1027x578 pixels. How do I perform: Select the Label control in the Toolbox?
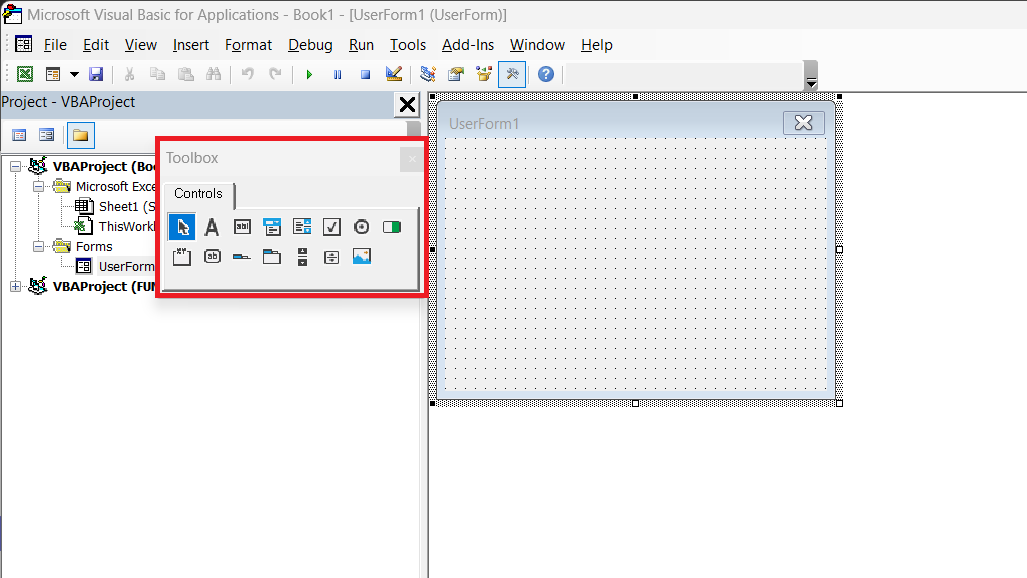click(x=212, y=227)
